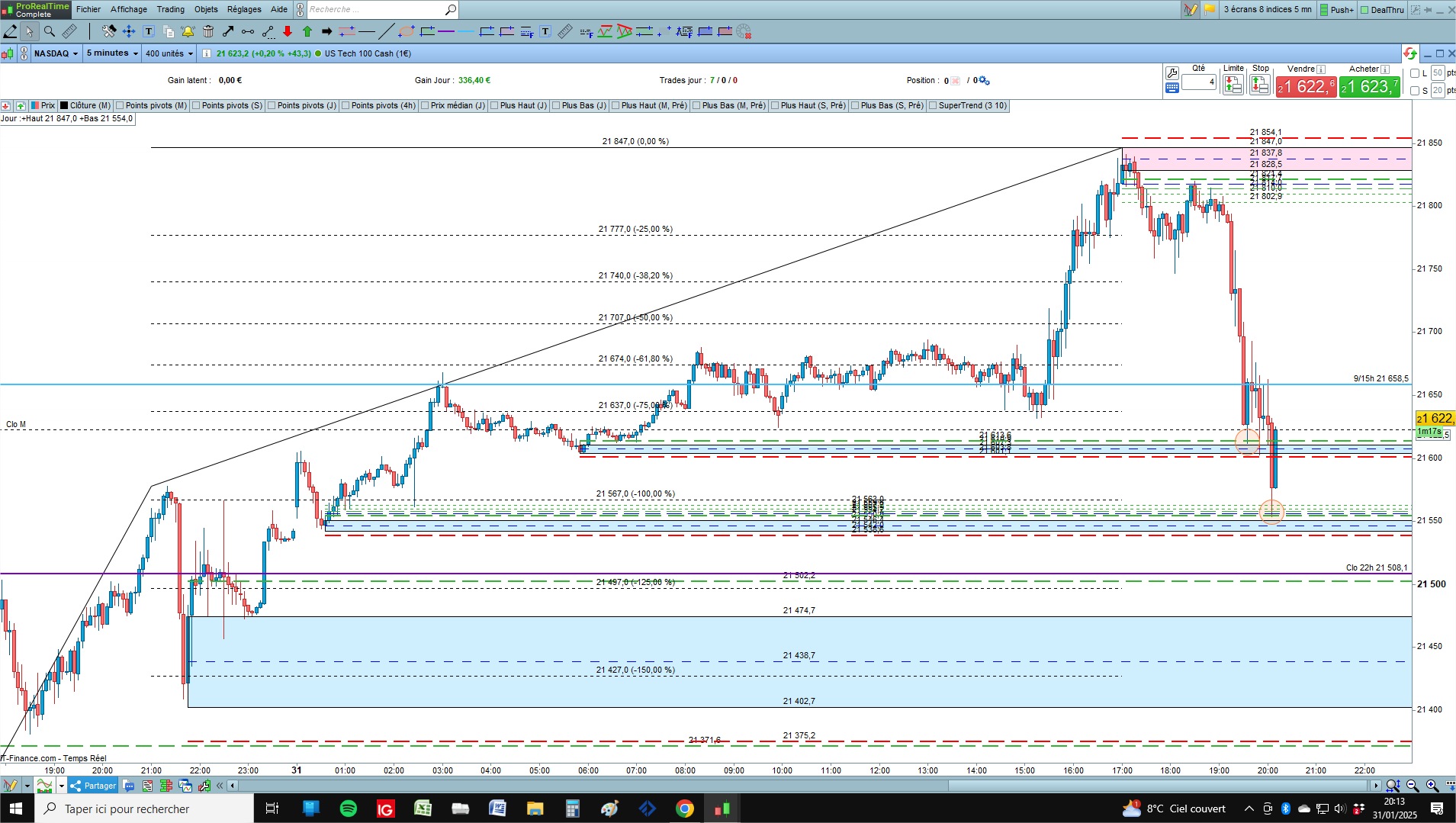
Task: Select the red down arrow marker
Action: point(288,31)
